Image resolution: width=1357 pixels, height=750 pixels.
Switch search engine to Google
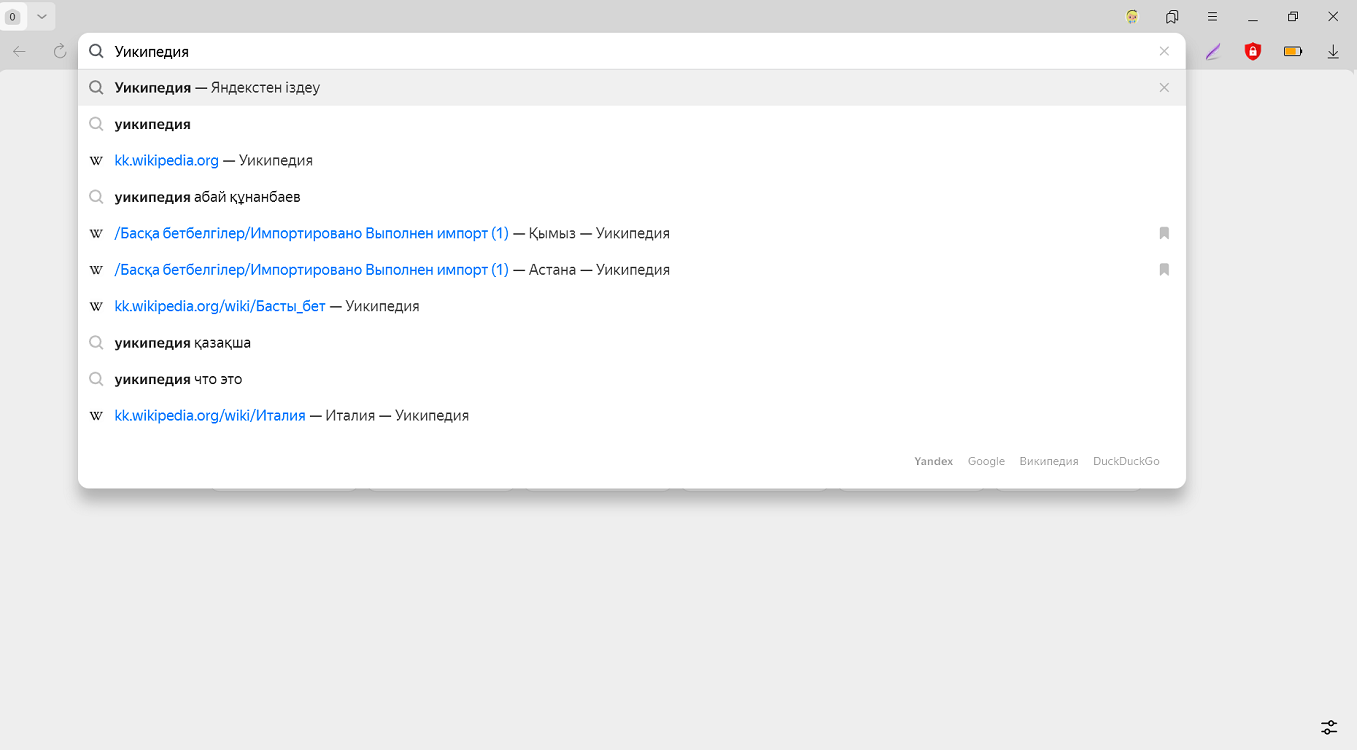[986, 461]
